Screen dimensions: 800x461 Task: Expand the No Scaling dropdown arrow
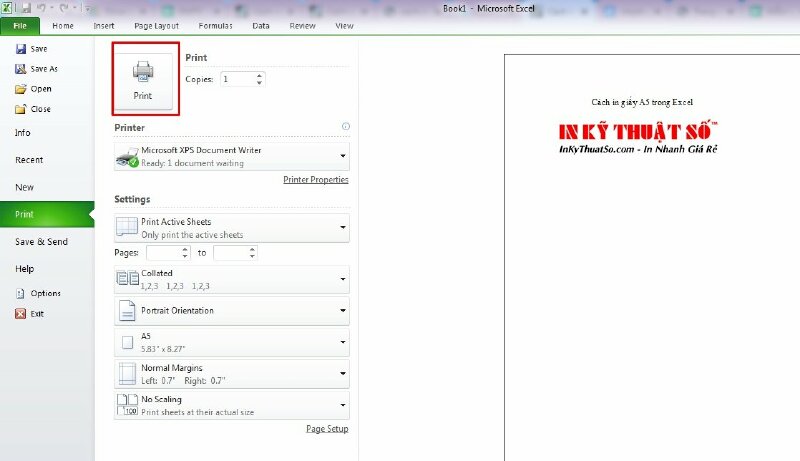click(343, 405)
